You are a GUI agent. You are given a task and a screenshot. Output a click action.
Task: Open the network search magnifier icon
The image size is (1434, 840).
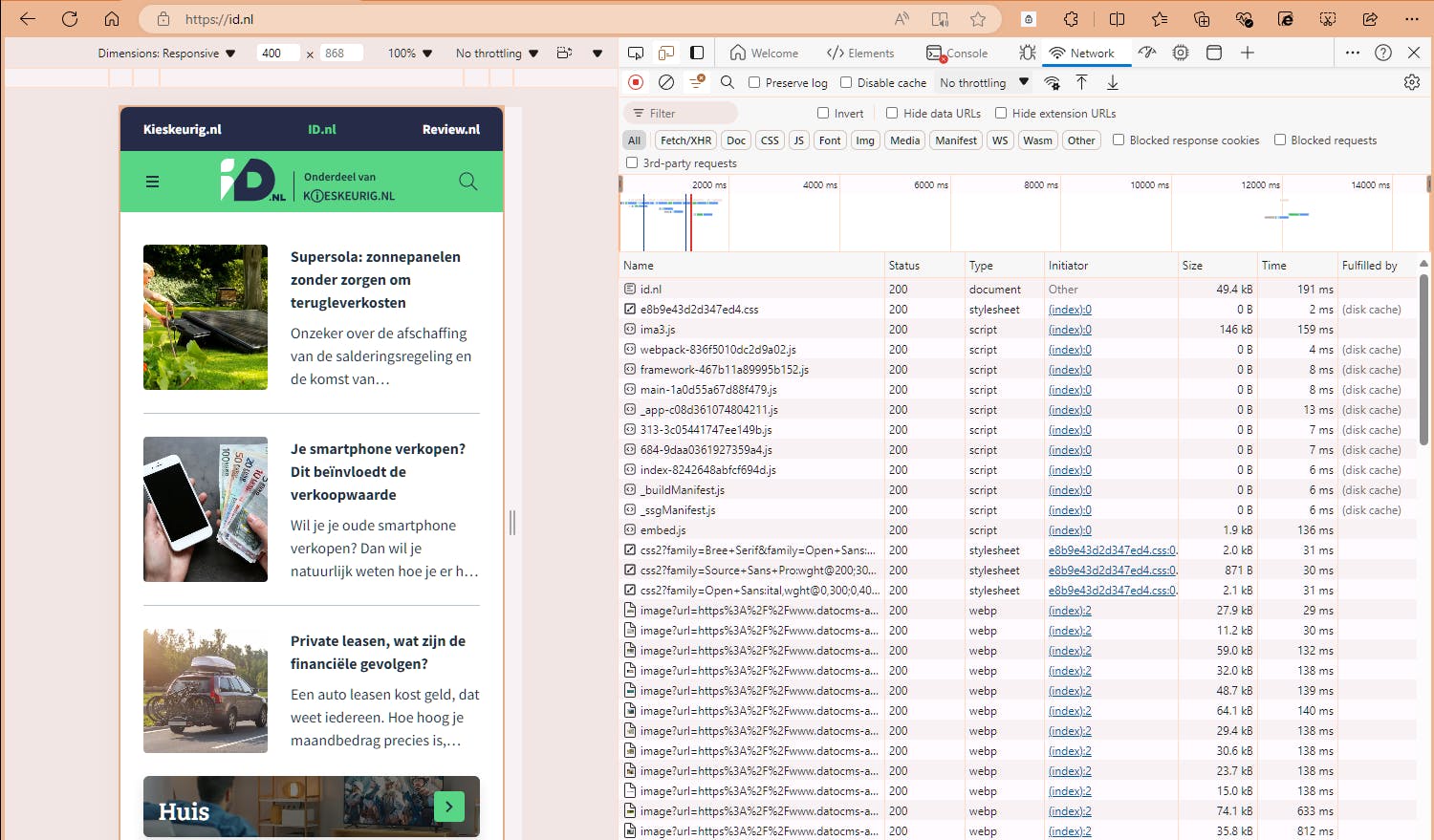pos(728,82)
